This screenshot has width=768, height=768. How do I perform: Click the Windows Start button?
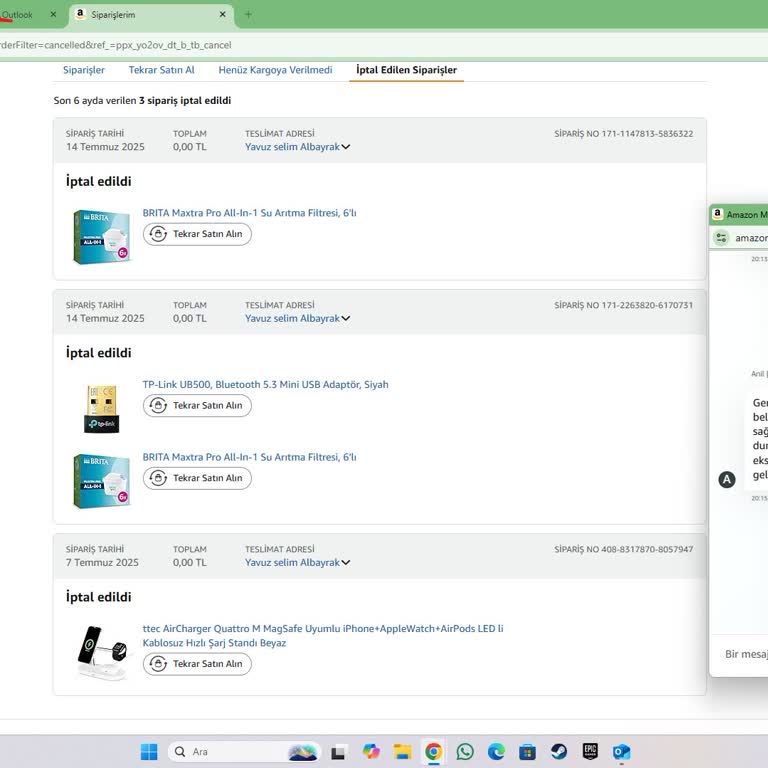coord(149,752)
